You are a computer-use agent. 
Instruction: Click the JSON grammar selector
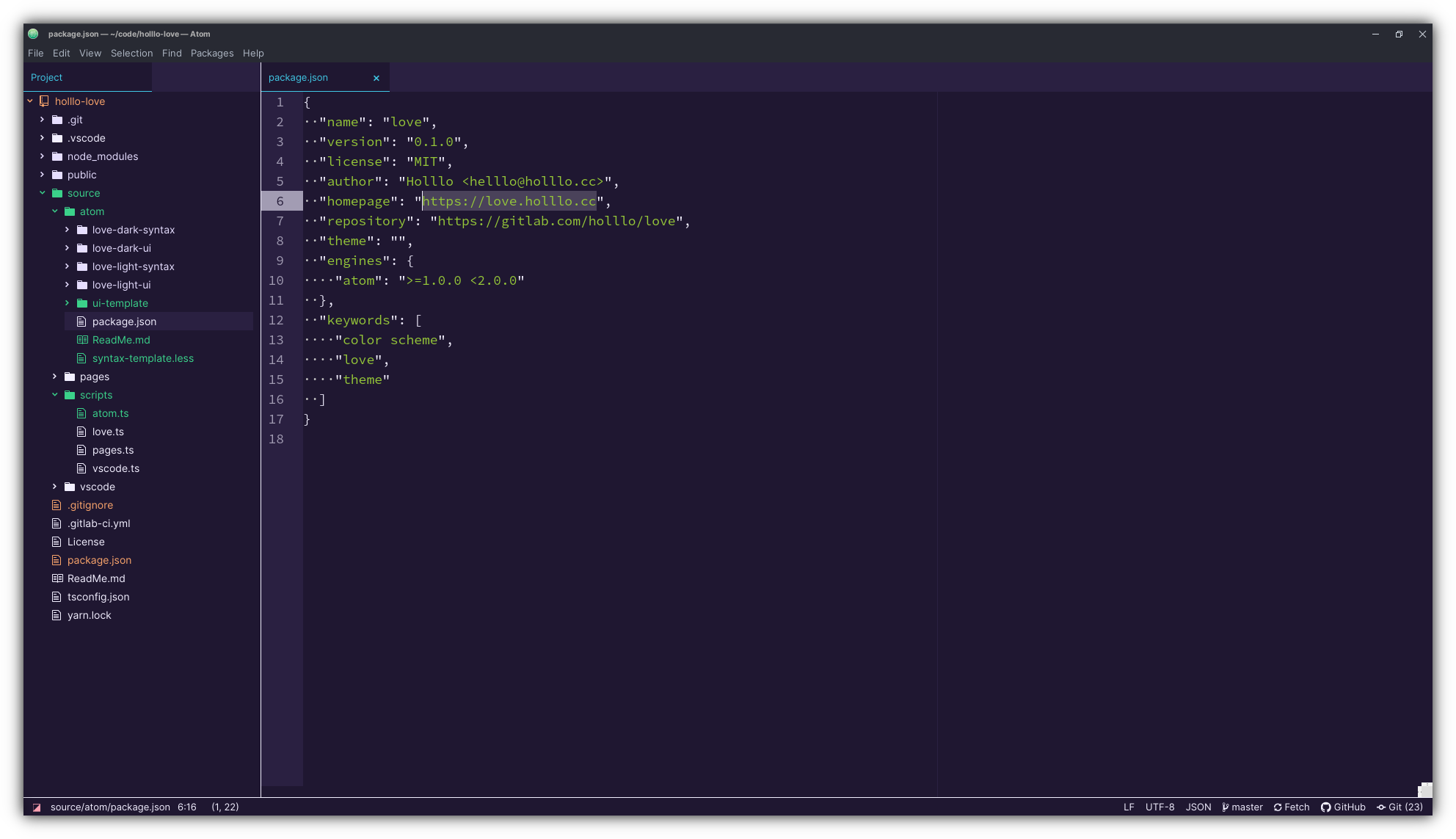(1198, 807)
